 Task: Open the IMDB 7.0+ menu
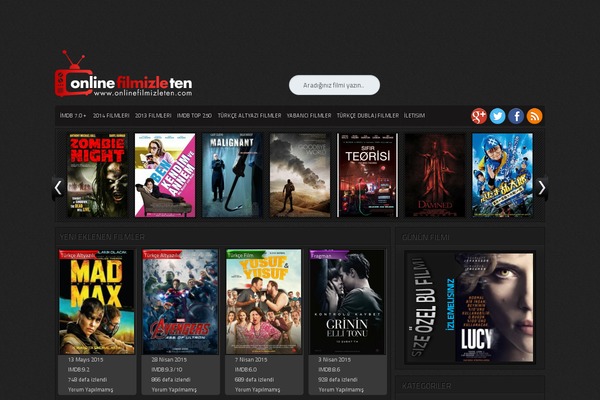(73, 116)
